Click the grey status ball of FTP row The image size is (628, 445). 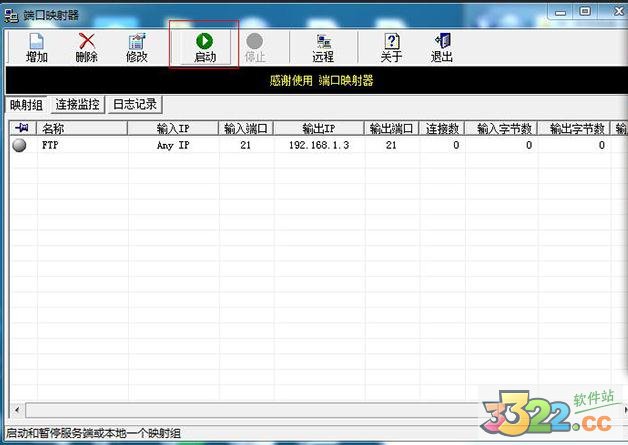[x=19, y=145]
